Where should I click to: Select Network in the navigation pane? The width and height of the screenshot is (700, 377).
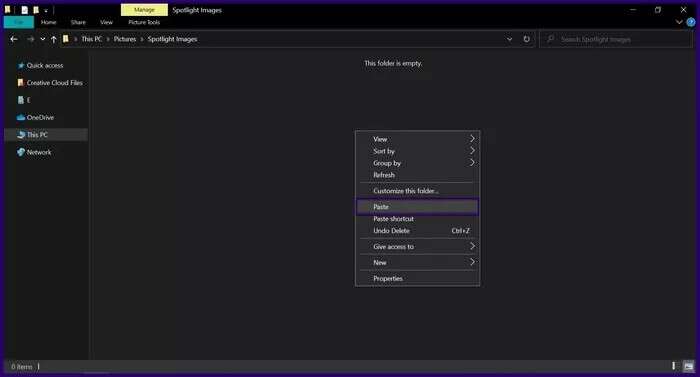pyautogui.click(x=39, y=152)
